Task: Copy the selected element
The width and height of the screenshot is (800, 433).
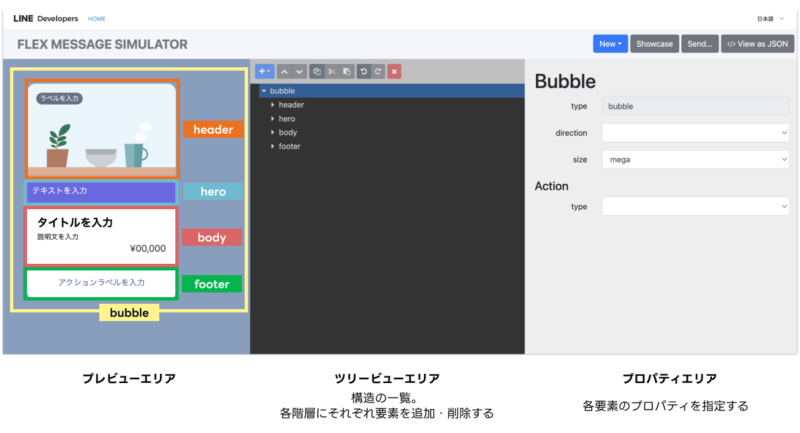Action: point(317,71)
